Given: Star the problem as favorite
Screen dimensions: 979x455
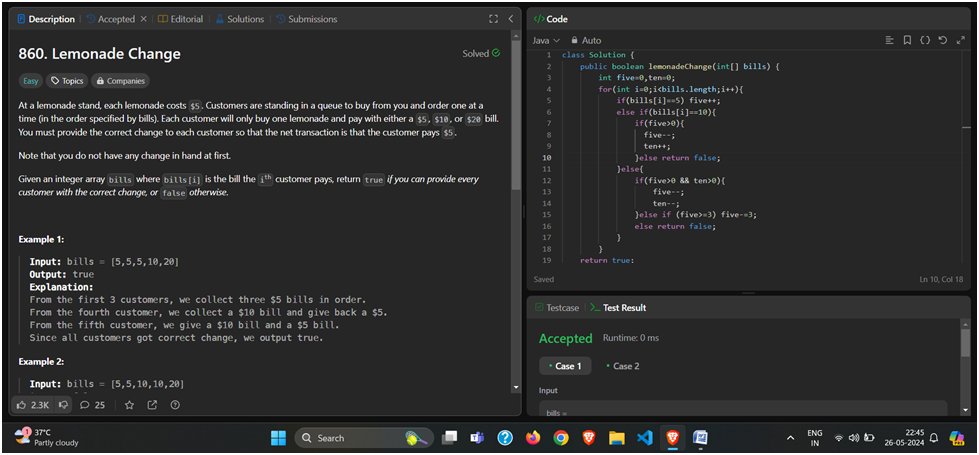Looking at the screenshot, I should [x=129, y=405].
